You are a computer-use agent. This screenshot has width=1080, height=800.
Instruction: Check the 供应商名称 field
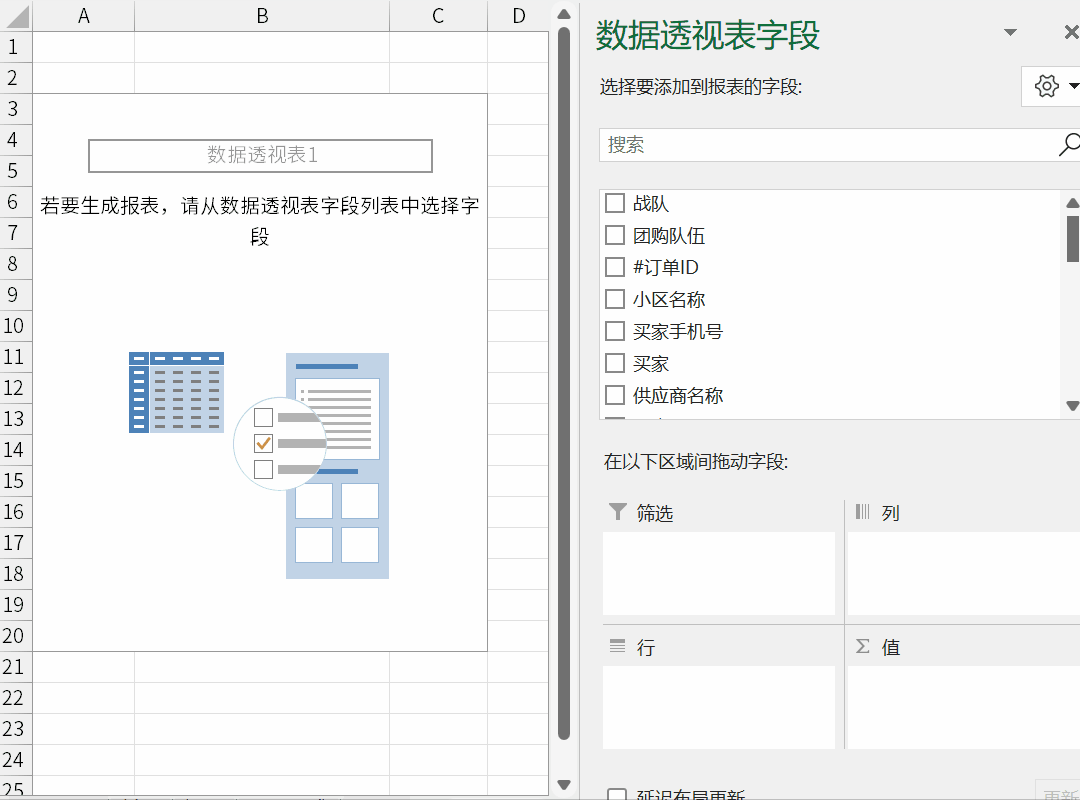614,396
